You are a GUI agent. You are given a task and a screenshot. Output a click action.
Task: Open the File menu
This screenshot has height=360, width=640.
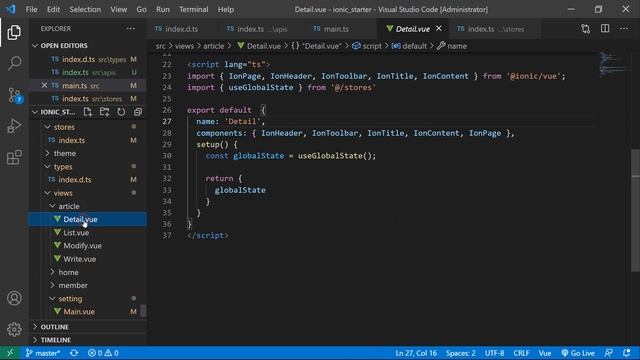click(x=31, y=9)
